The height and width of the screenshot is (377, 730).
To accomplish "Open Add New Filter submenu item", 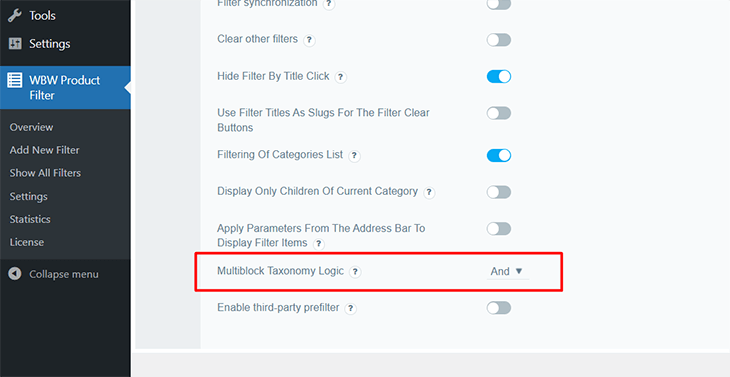I will (44, 150).
